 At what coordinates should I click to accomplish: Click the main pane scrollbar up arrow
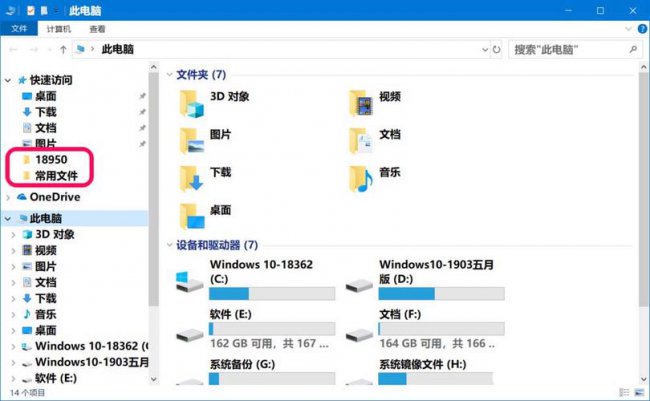643,67
